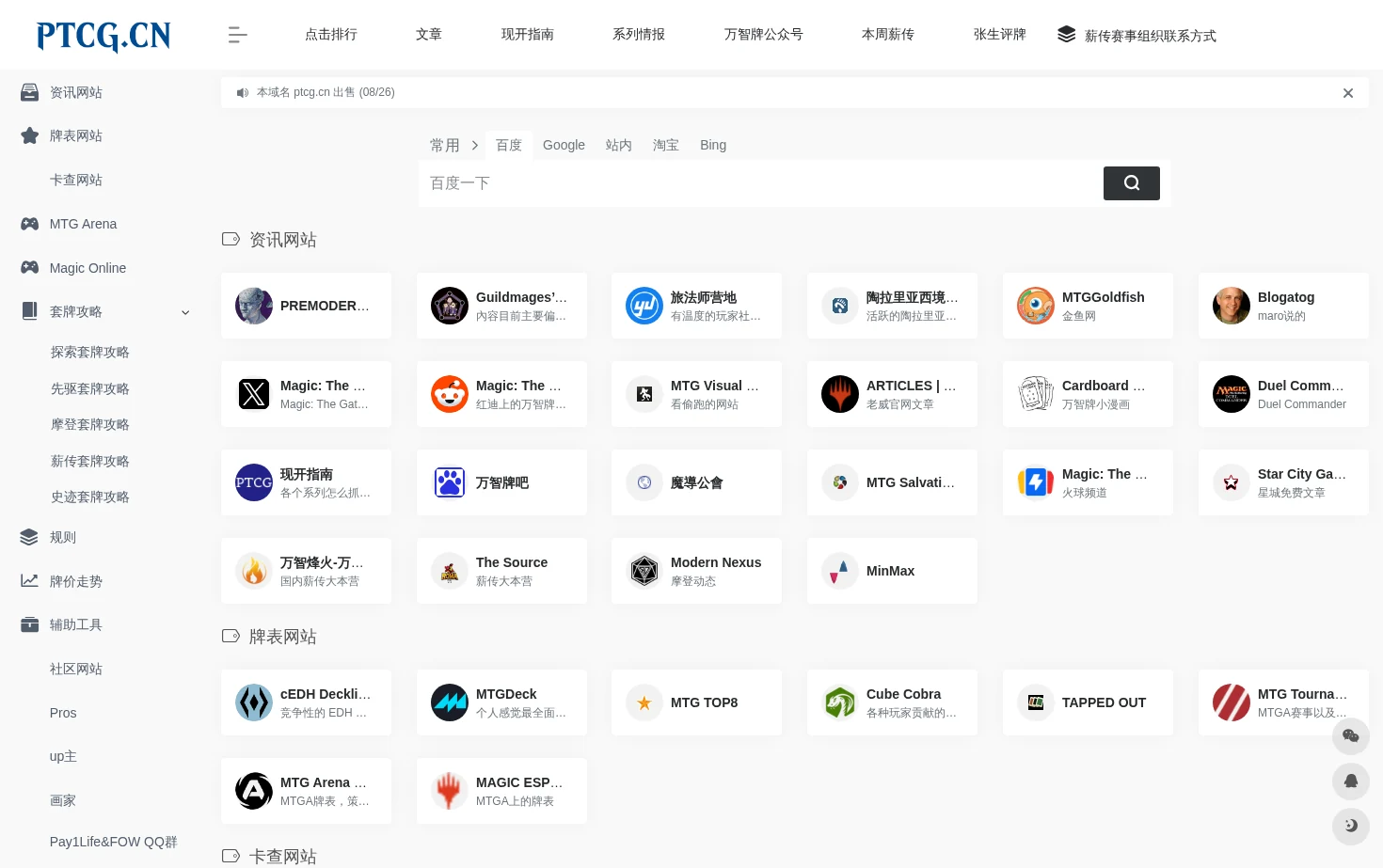Toggle night mode with the moon icon

pos(1350,826)
